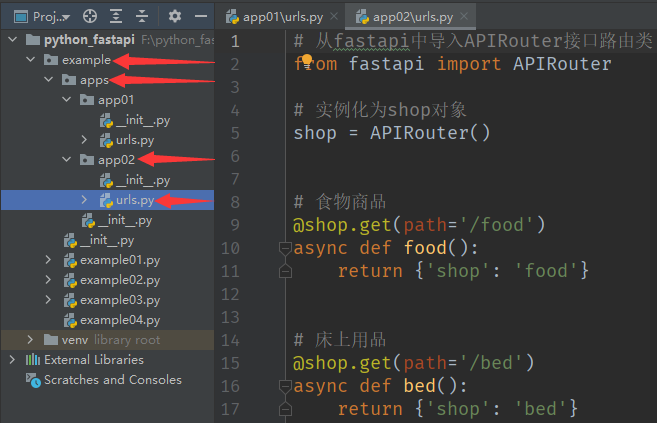The image size is (657, 423).
Task: Collapse the app01 folder
Action: point(67,100)
